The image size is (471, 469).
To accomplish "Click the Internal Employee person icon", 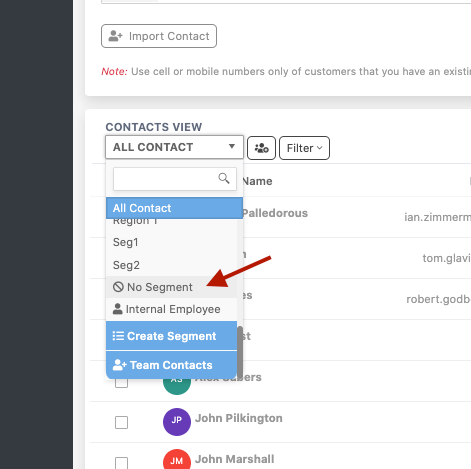I will point(117,309).
